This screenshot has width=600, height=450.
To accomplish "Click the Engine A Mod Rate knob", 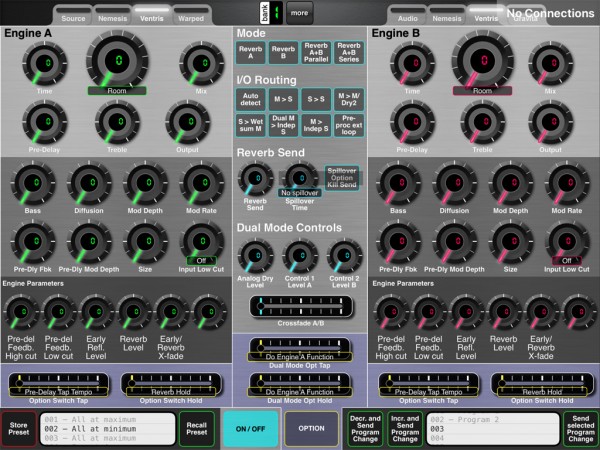I will pos(202,183).
